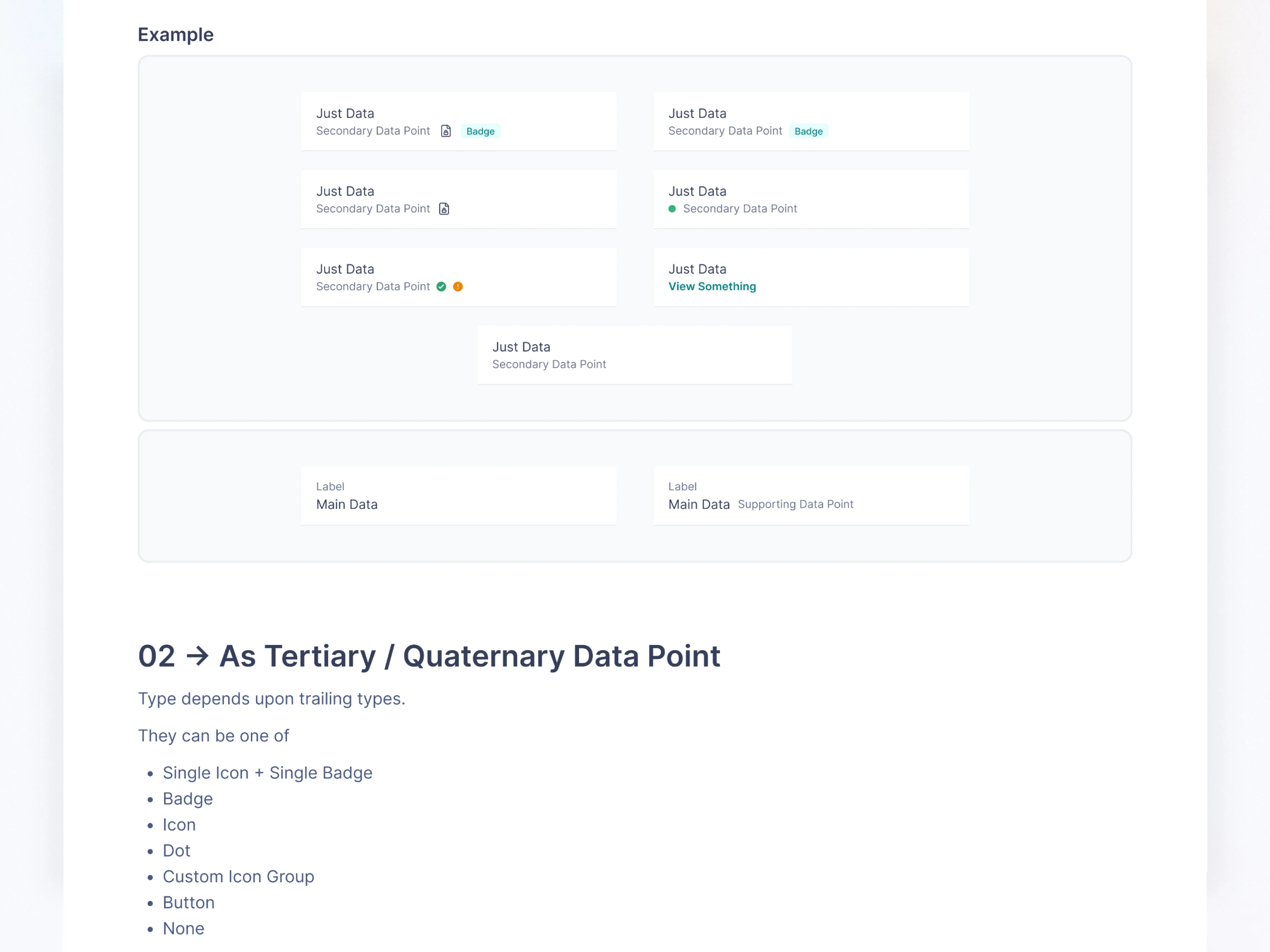The height and width of the screenshot is (952, 1270).
Task: Select the Button list item
Action: [189, 903]
